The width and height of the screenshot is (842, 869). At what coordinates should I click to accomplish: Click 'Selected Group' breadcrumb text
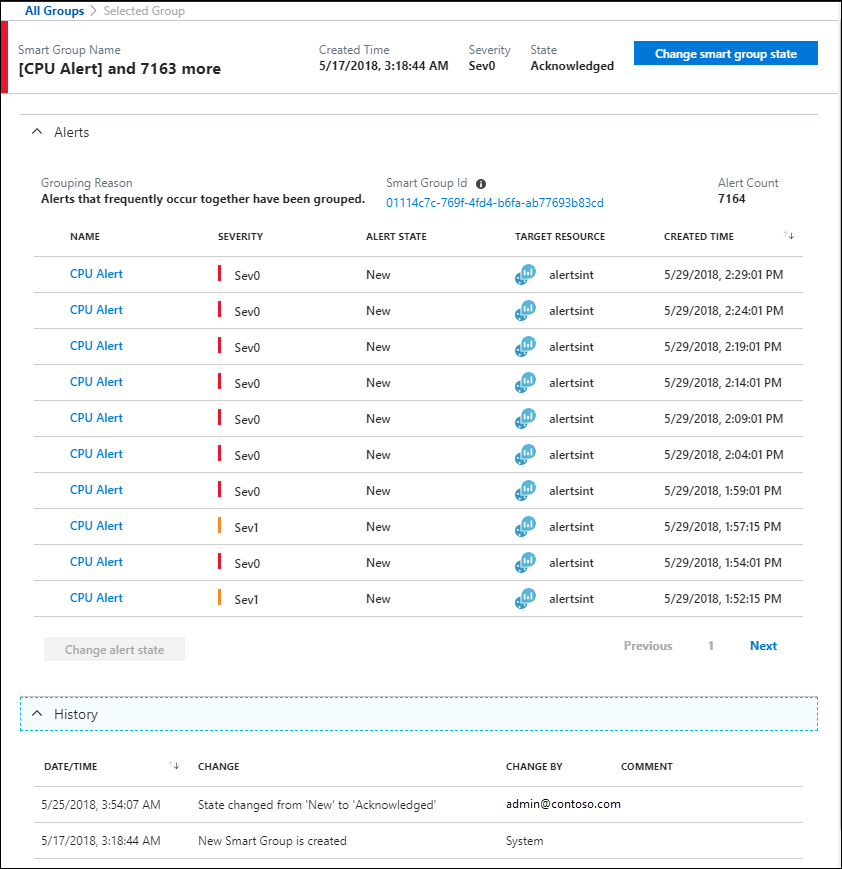tap(144, 11)
